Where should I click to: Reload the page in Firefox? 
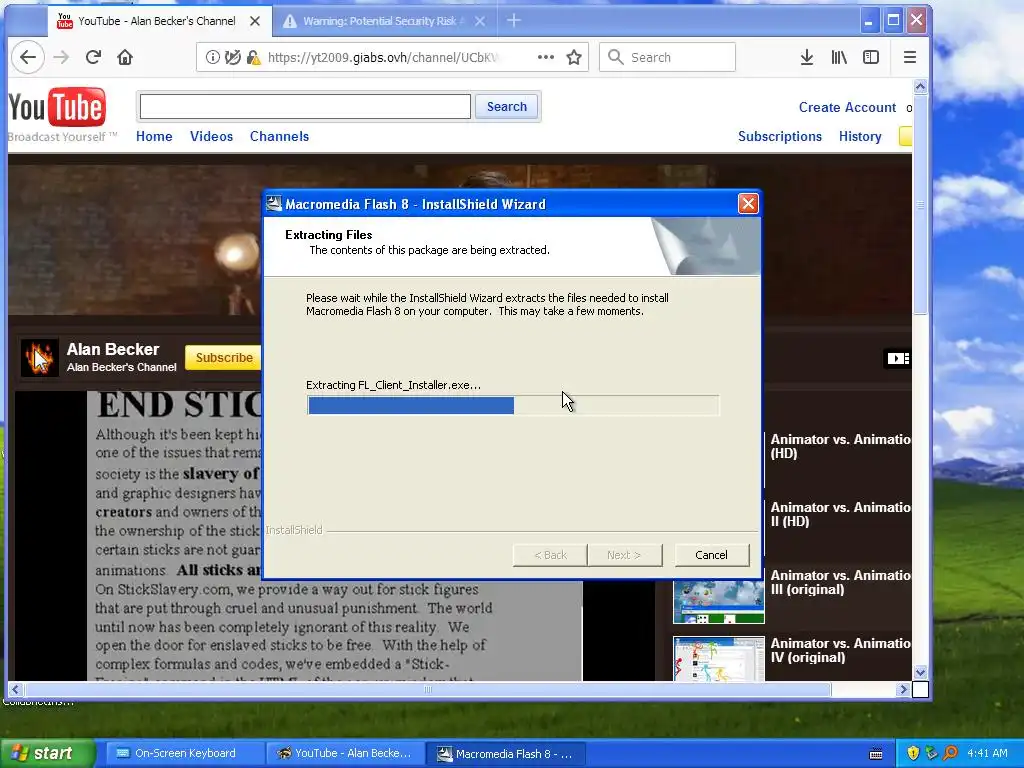93,57
